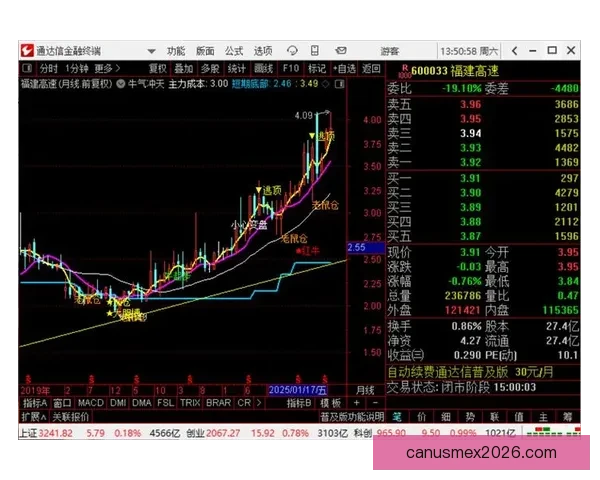Click the 标记 mark button
The image size is (600, 480).
point(317,69)
